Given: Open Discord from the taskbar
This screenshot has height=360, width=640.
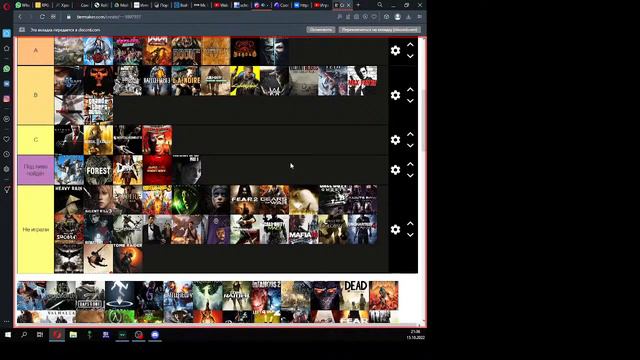Looking at the screenshot, I should 155,335.
